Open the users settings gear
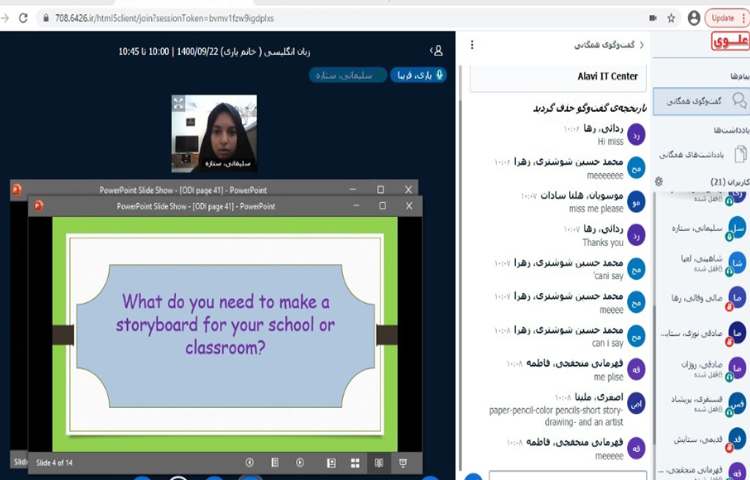This screenshot has height=480, width=750. [658, 181]
